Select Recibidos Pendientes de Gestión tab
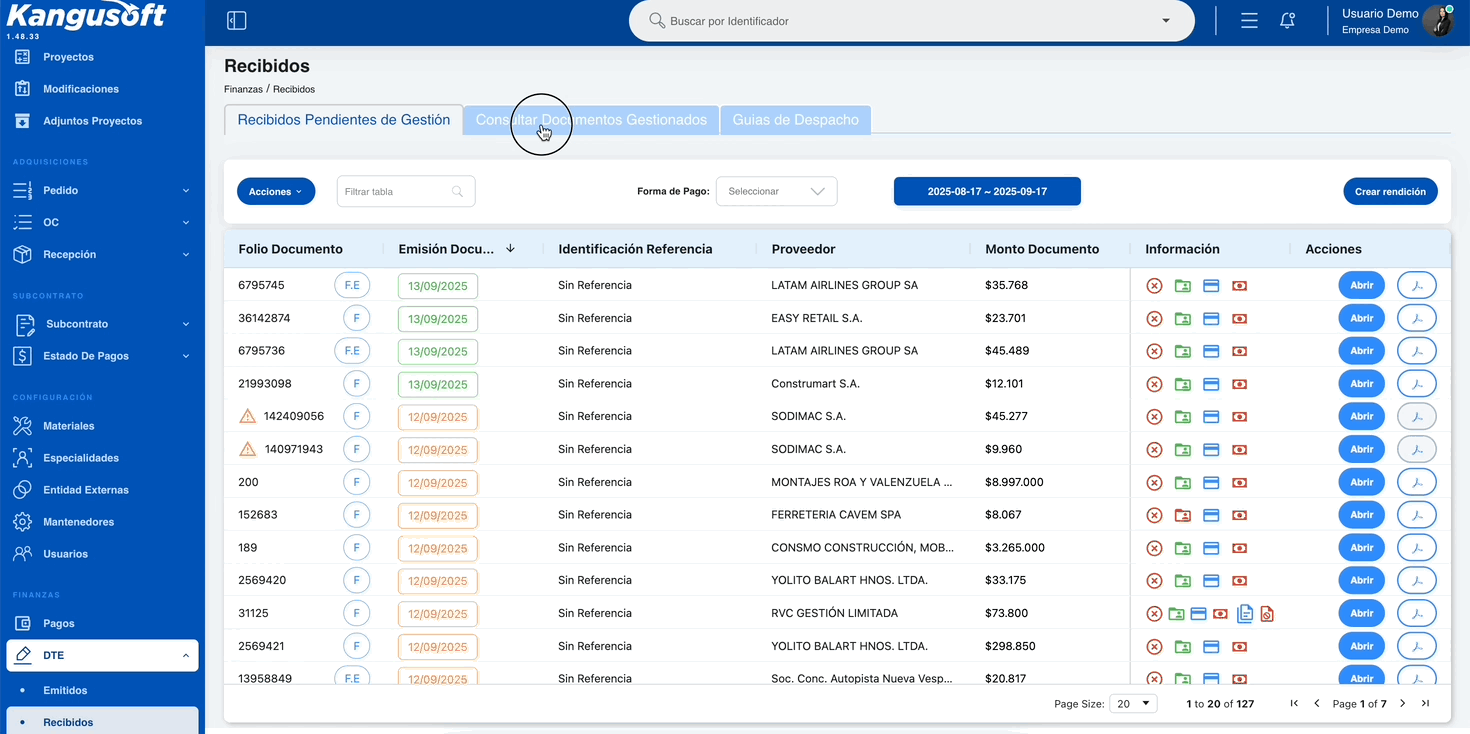1470x734 pixels. pyautogui.click(x=343, y=120)
